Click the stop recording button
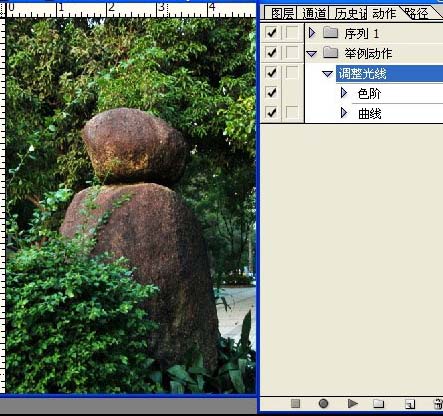Screen dimensions: 443x416 click(295, 404)
